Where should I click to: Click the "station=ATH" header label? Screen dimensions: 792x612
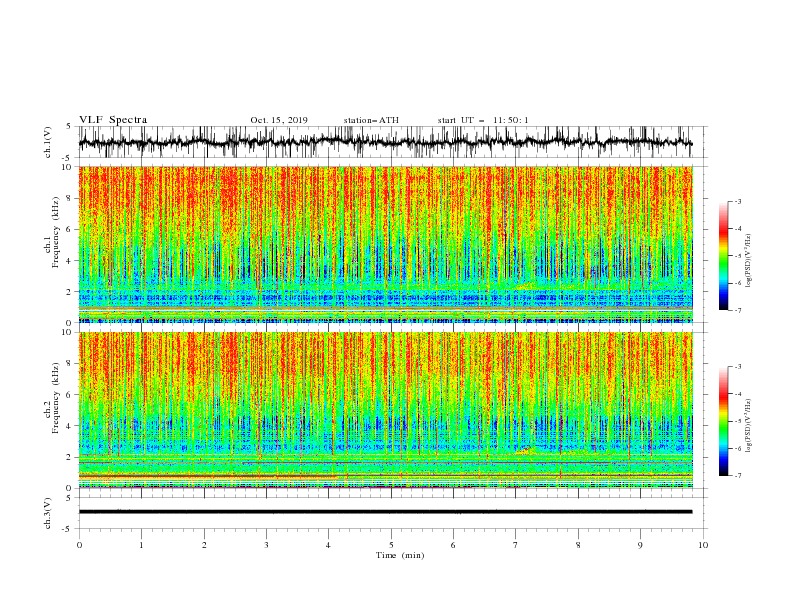pyautogui.click(x=371, y=120)
